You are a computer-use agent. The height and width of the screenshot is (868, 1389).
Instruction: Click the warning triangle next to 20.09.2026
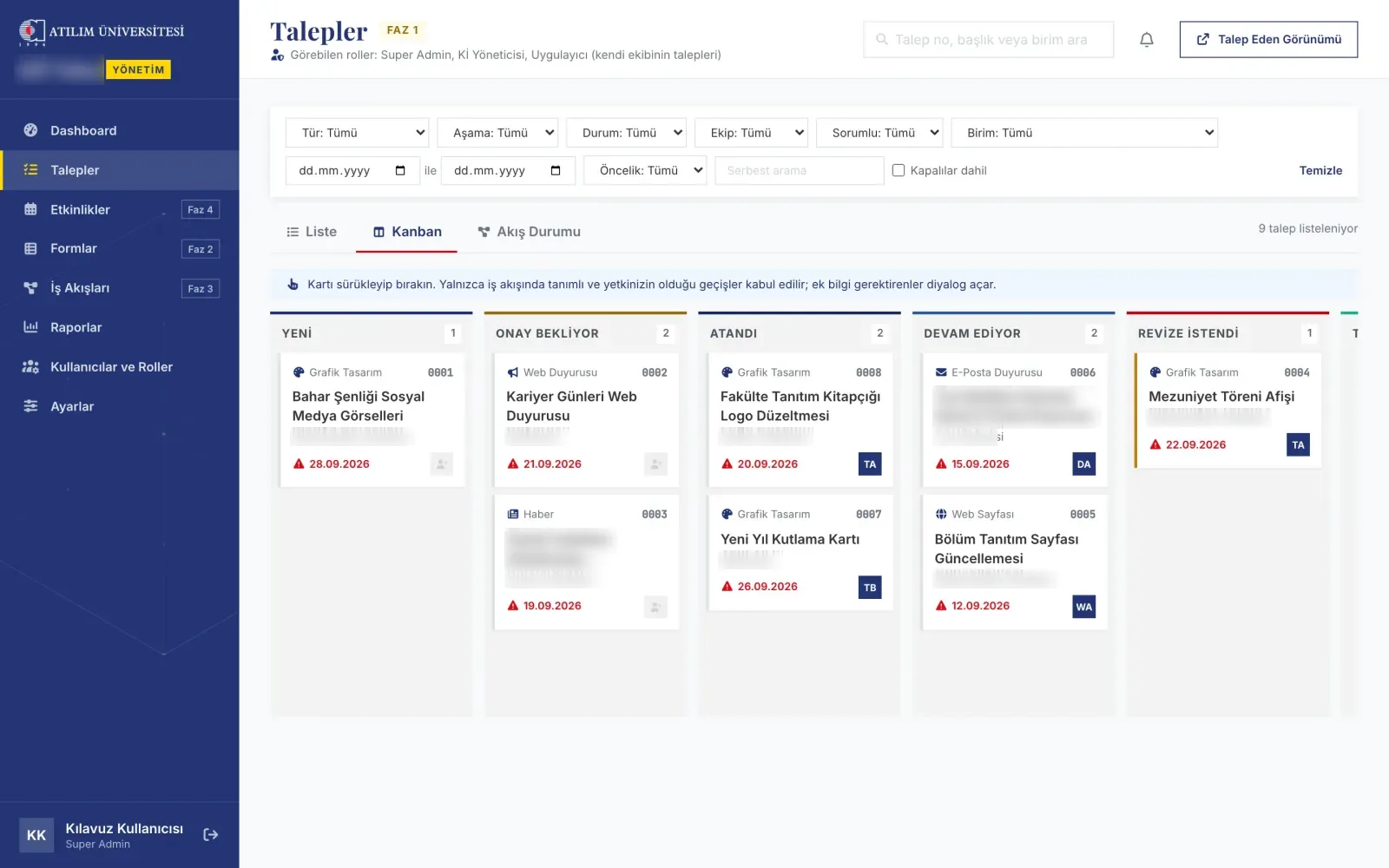tap(727, 464)
